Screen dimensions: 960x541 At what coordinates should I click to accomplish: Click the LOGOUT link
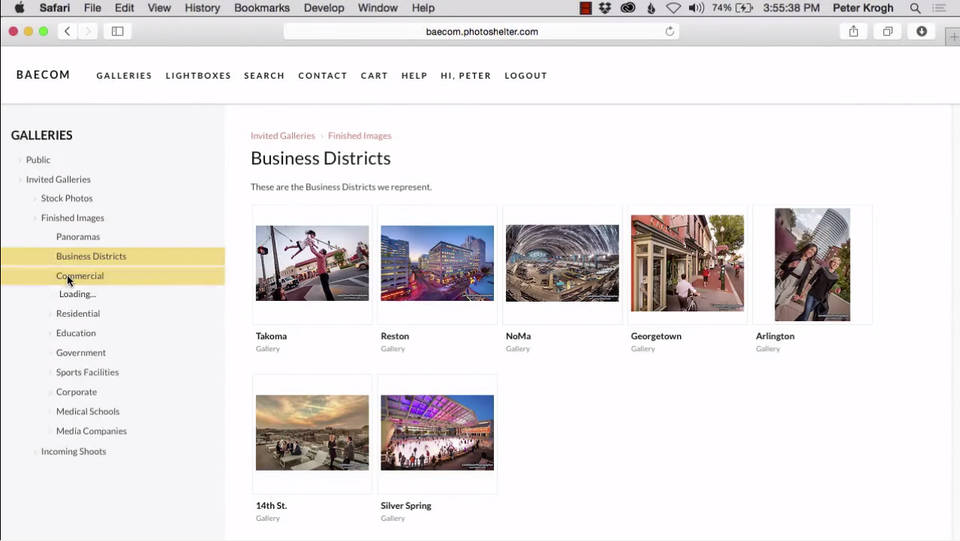[x=525, y=76]
